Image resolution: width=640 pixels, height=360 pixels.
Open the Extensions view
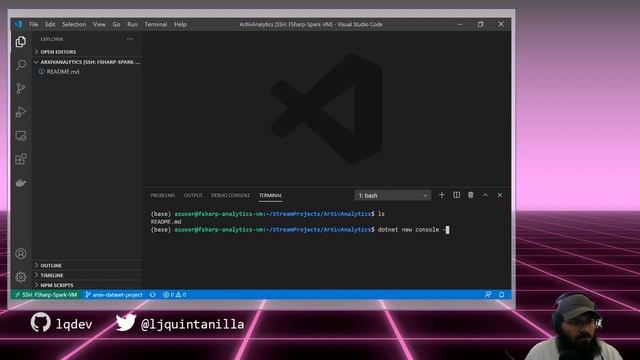(21, 159)
